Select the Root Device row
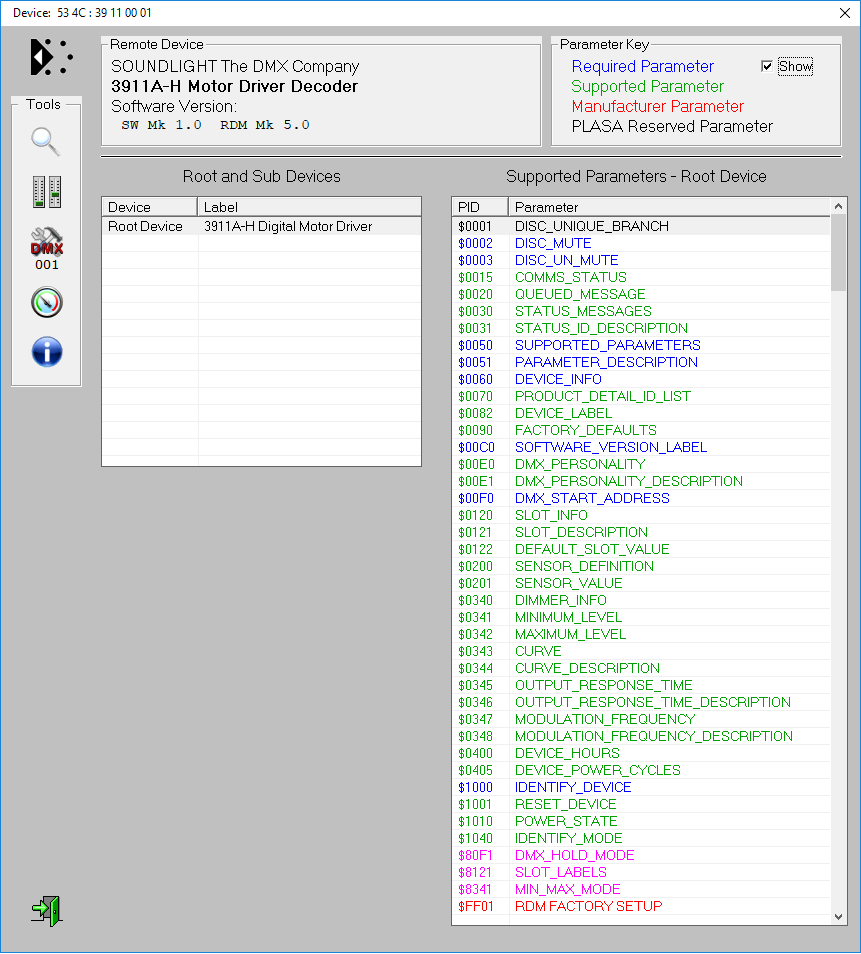Viewport: 861px width, 954px height. (x=145, y=226)
